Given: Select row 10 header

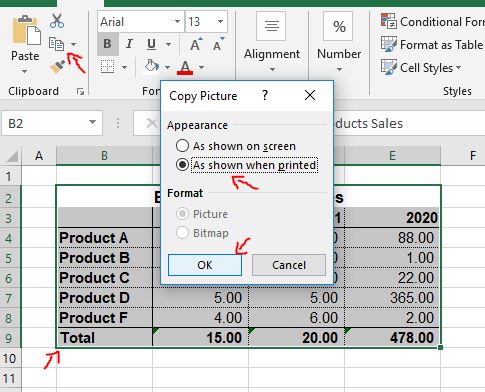Looking at the screenshot, I should [11, 359].
